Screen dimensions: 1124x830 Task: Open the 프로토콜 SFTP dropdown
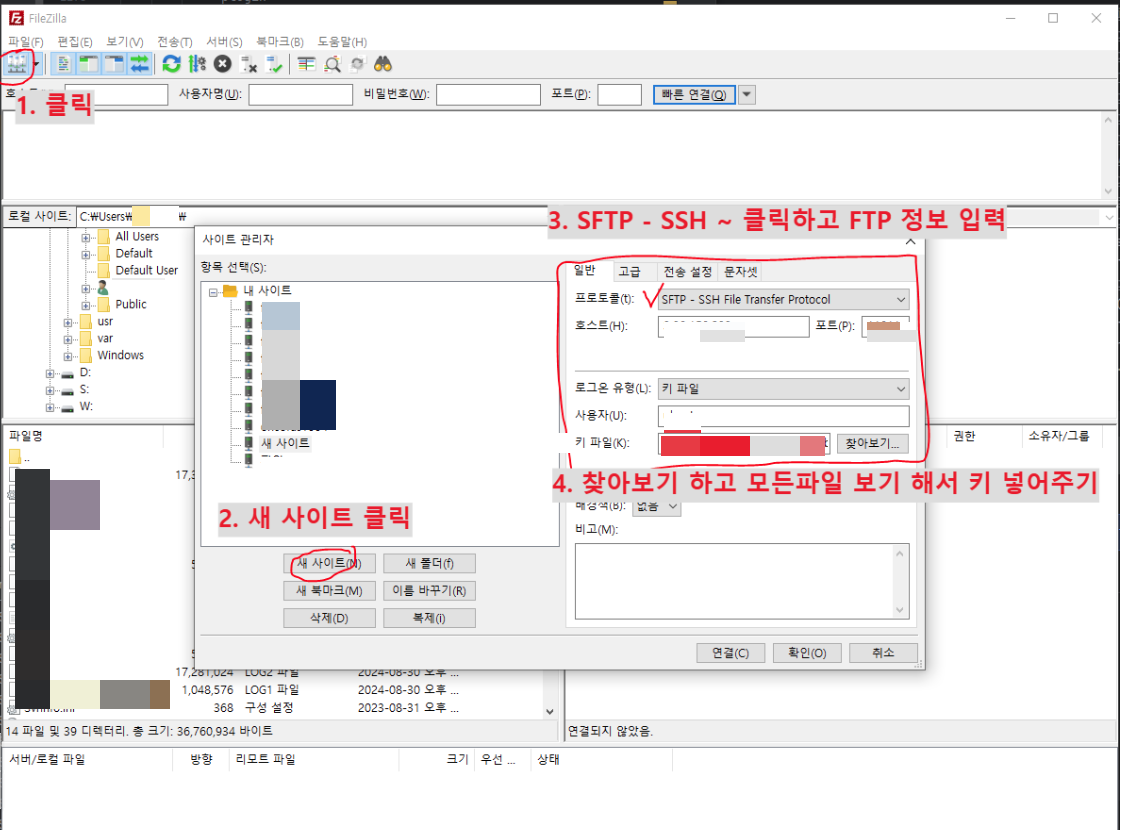point(784,300)
